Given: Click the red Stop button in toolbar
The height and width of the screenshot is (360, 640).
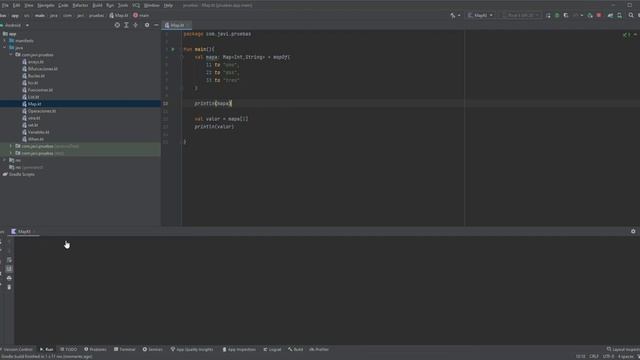Looking at the screenshot, I should click(x=599, y=16).
